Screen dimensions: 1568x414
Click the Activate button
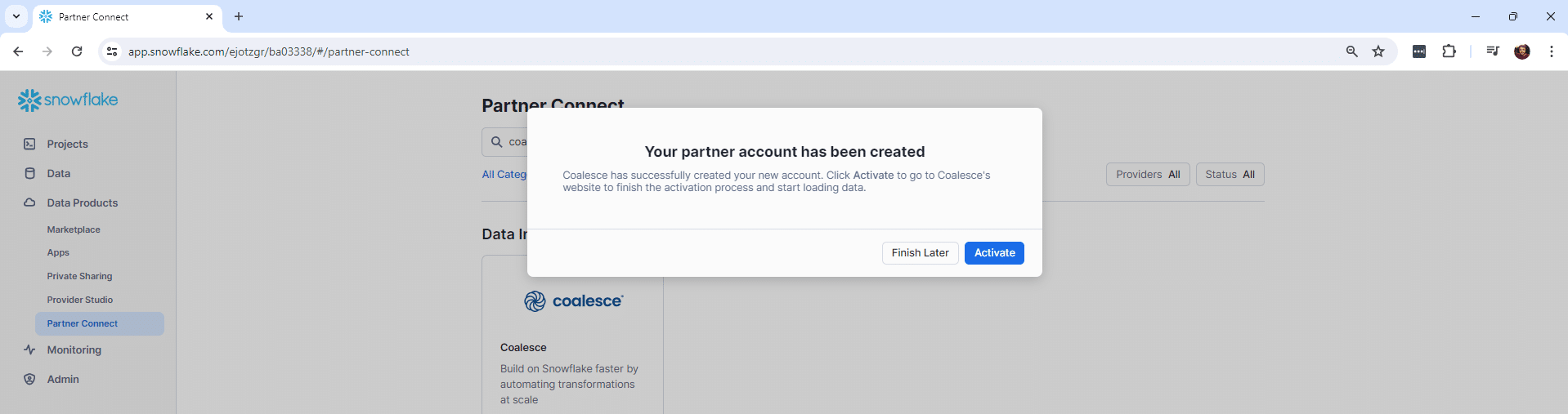(x=994, y=253)
